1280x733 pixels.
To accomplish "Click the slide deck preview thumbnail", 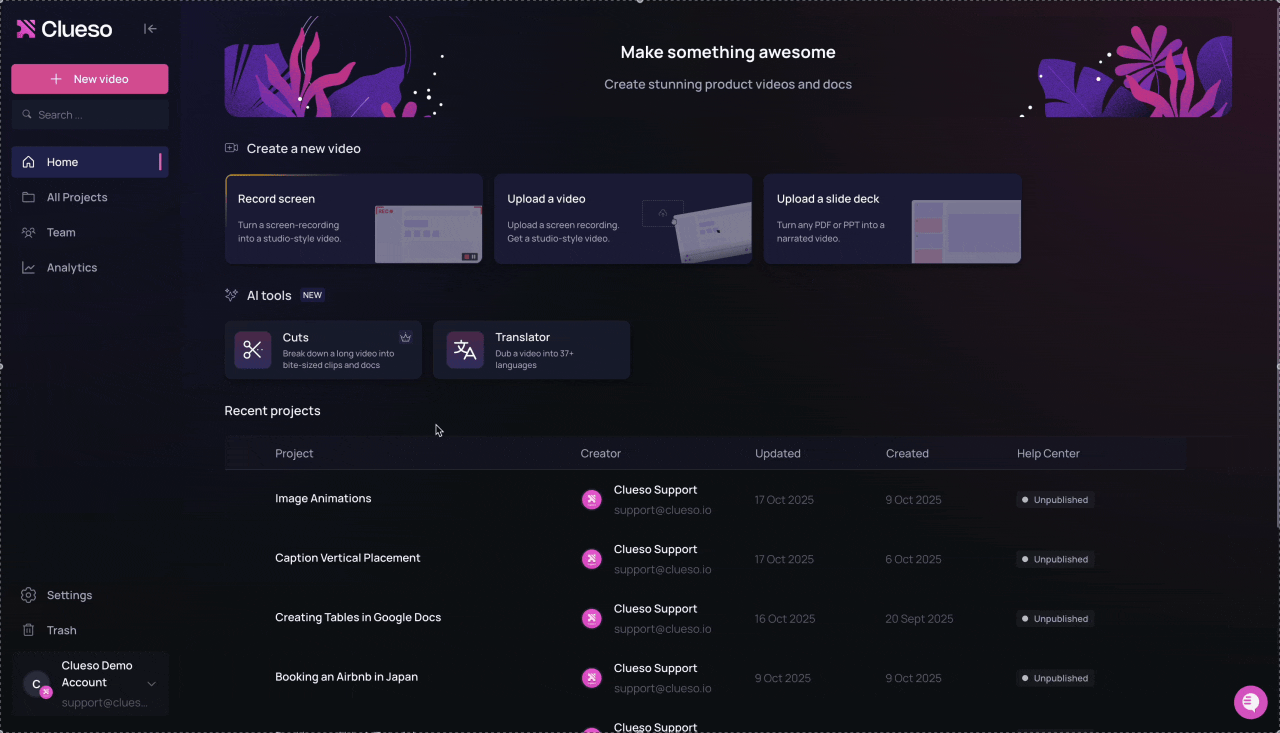I will (966, 232).
